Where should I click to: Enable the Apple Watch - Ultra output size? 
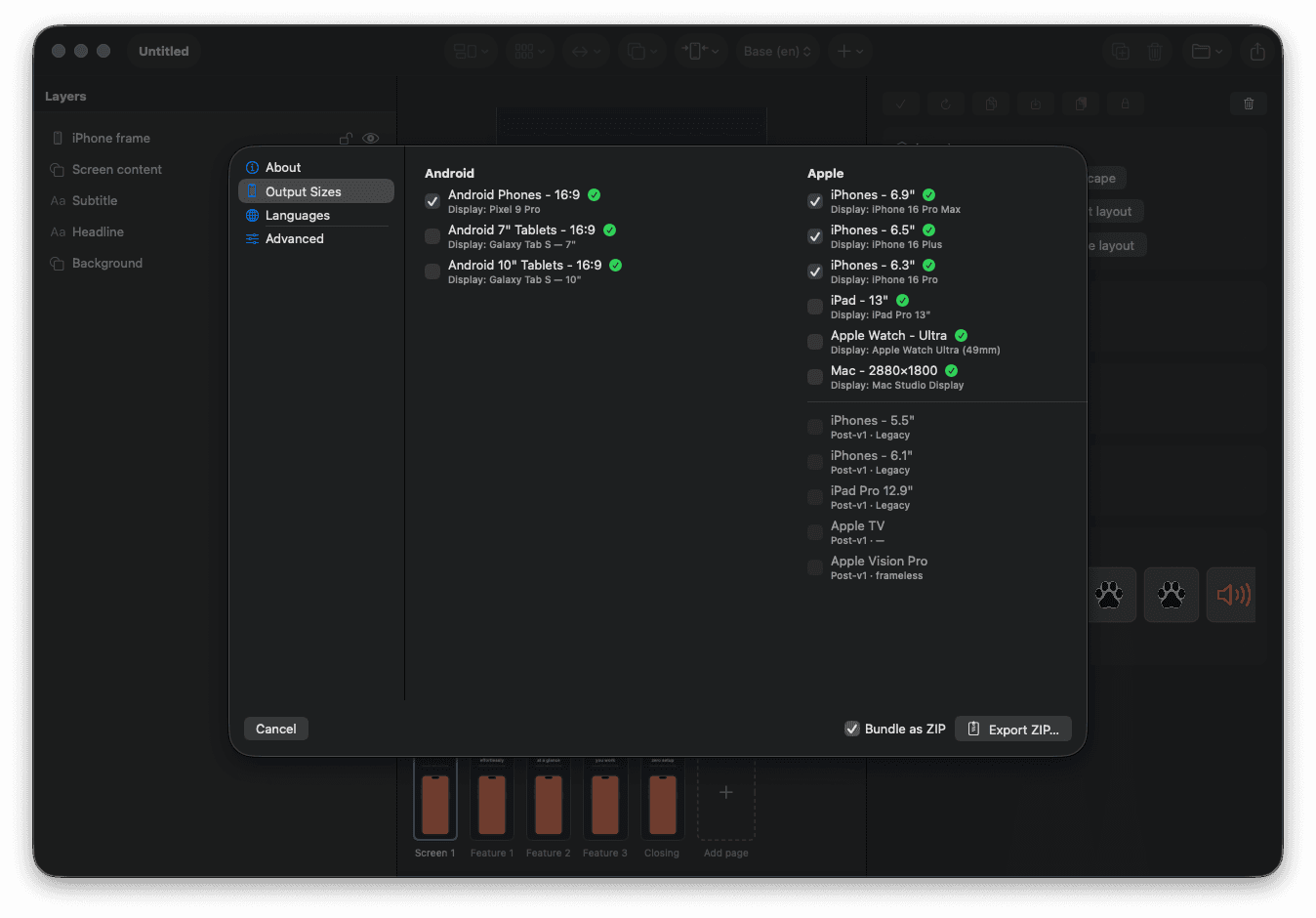click(x=815, y=342)
